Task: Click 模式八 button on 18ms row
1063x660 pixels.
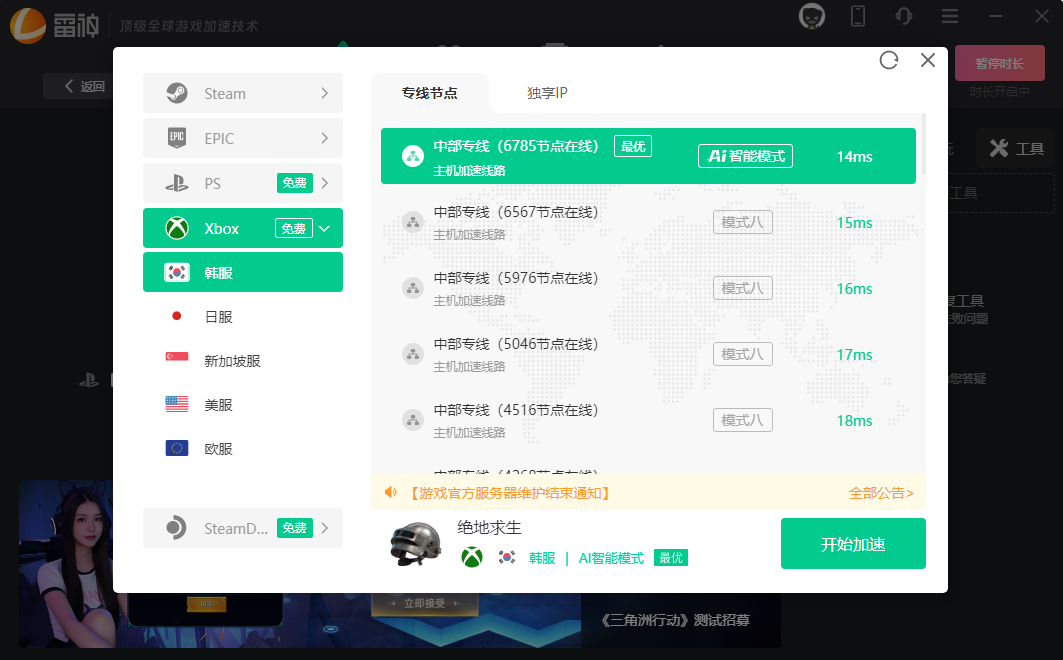Action: tap(742, 420)
